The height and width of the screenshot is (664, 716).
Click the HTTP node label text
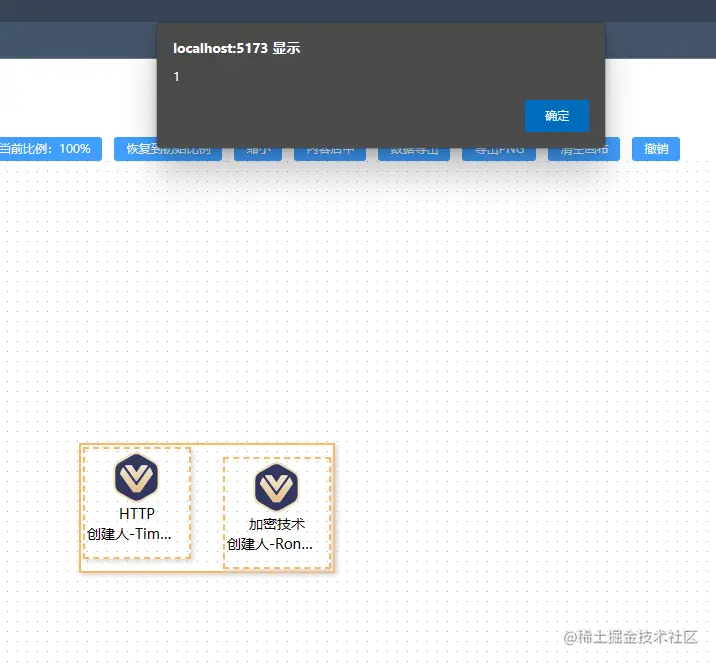[137, 514]
